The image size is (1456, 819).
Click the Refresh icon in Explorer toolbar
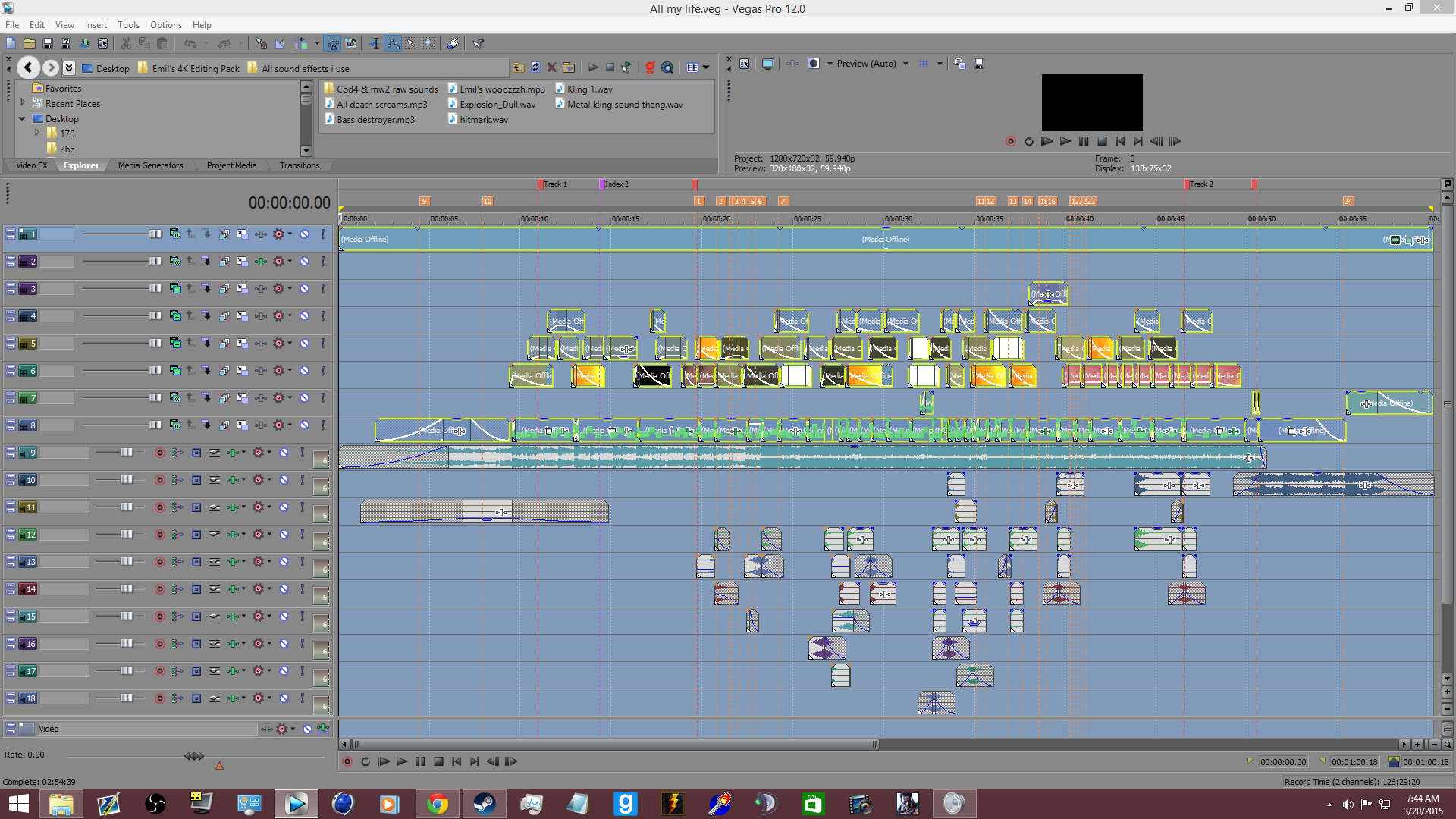pyautogui.click(x=535, y=67)
